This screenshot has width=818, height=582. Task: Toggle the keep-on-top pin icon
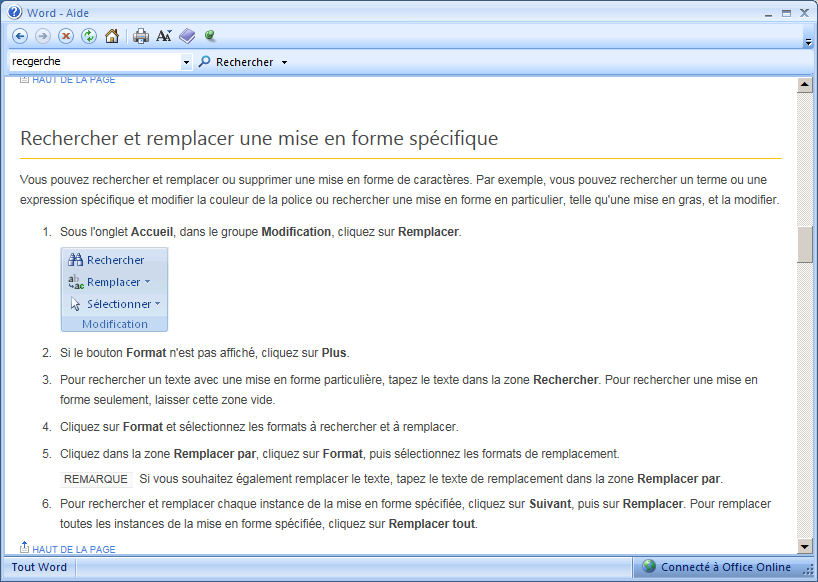pyautogui.click(x=210, y=35)
